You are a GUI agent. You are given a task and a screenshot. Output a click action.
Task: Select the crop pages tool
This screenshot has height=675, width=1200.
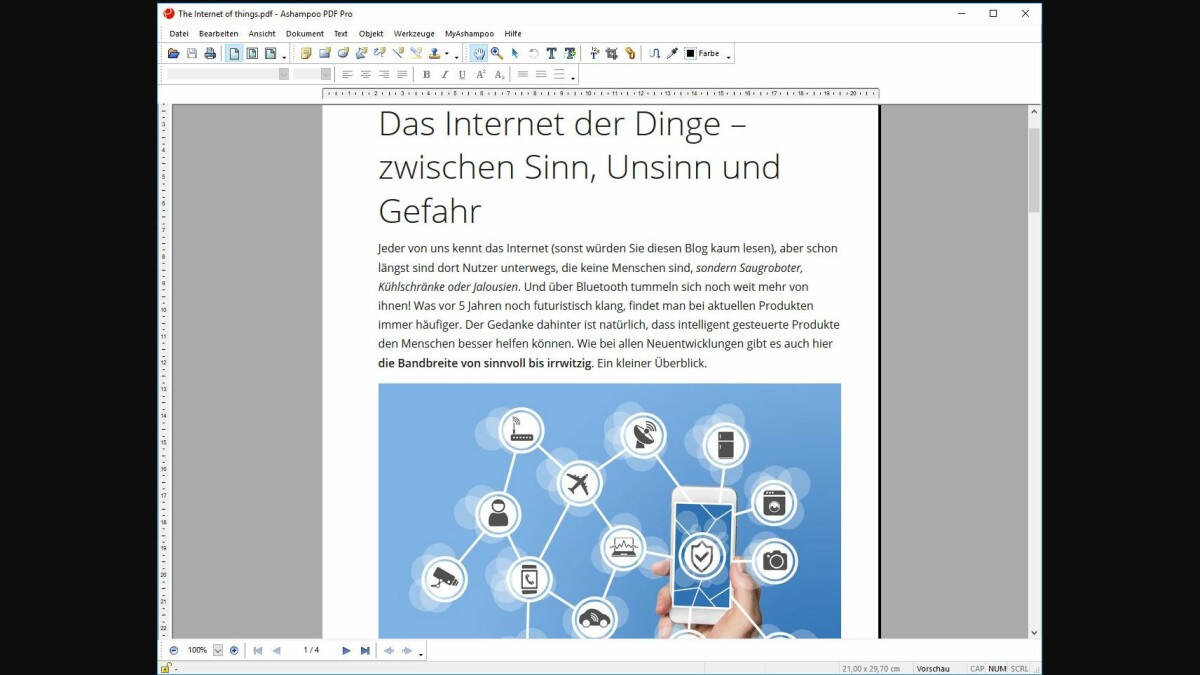pos(610,53)
